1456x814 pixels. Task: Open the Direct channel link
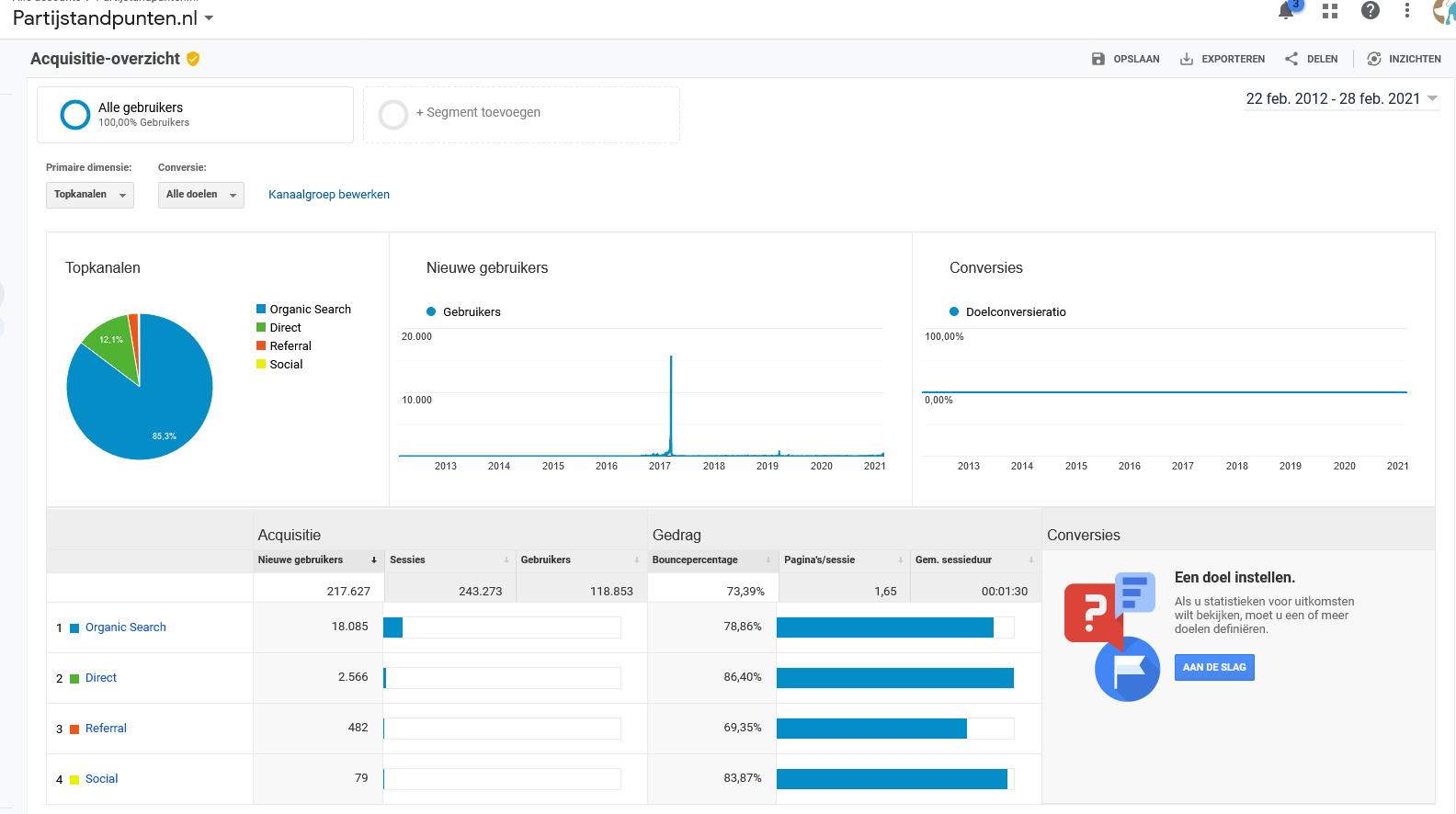tap(101, 678)
